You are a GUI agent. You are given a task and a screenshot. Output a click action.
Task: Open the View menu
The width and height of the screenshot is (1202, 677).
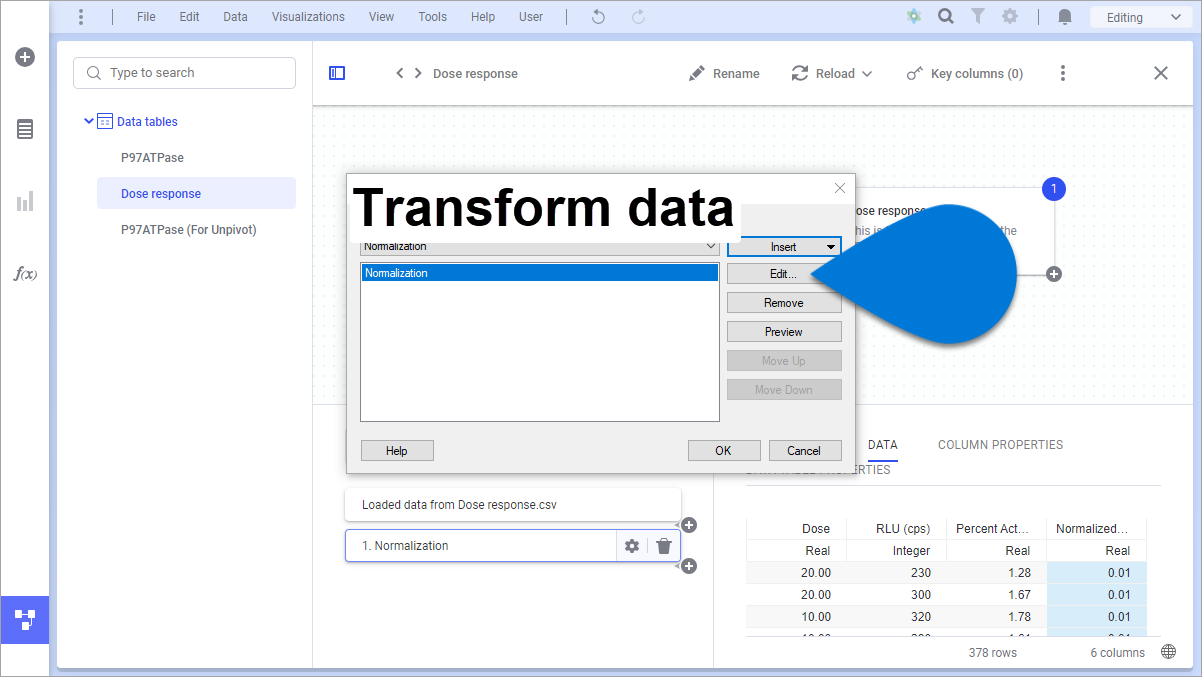click(x=381, y=17)
